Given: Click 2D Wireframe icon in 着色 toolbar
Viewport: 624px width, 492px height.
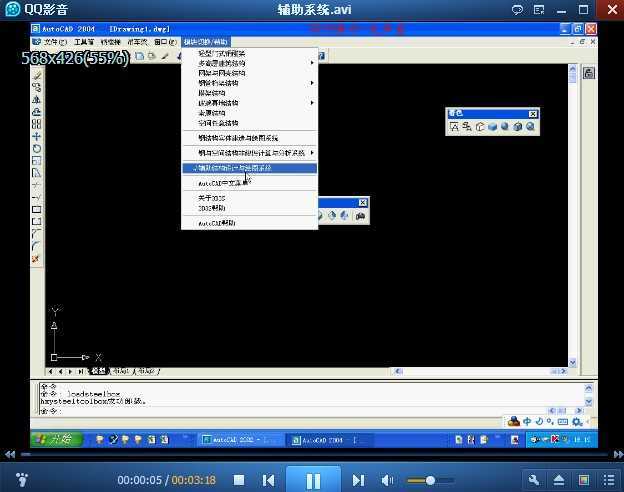Looking at the screenshot, I should point(454,127).
